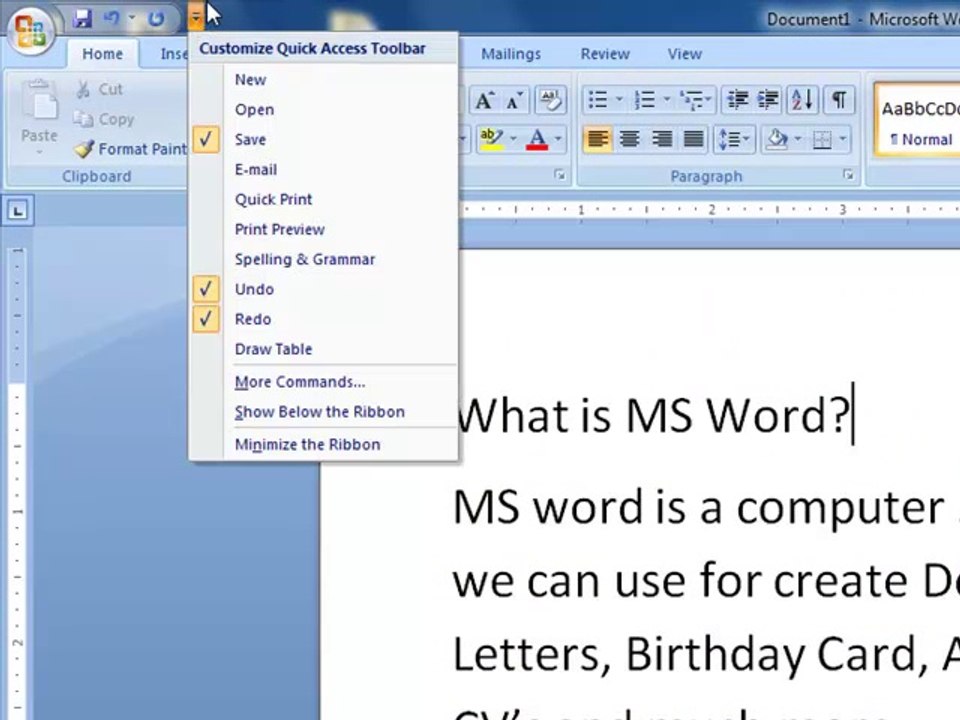Open the font color dropdown arrow
The width and height of the screenshot is (960, 720).
coord(558,139)
